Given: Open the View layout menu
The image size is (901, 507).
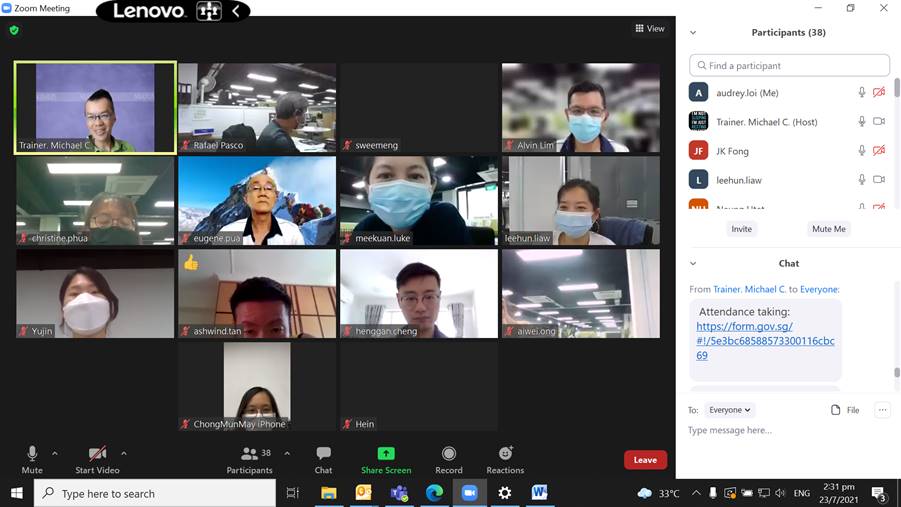Looking at the screenshot, I should point(650,28).
